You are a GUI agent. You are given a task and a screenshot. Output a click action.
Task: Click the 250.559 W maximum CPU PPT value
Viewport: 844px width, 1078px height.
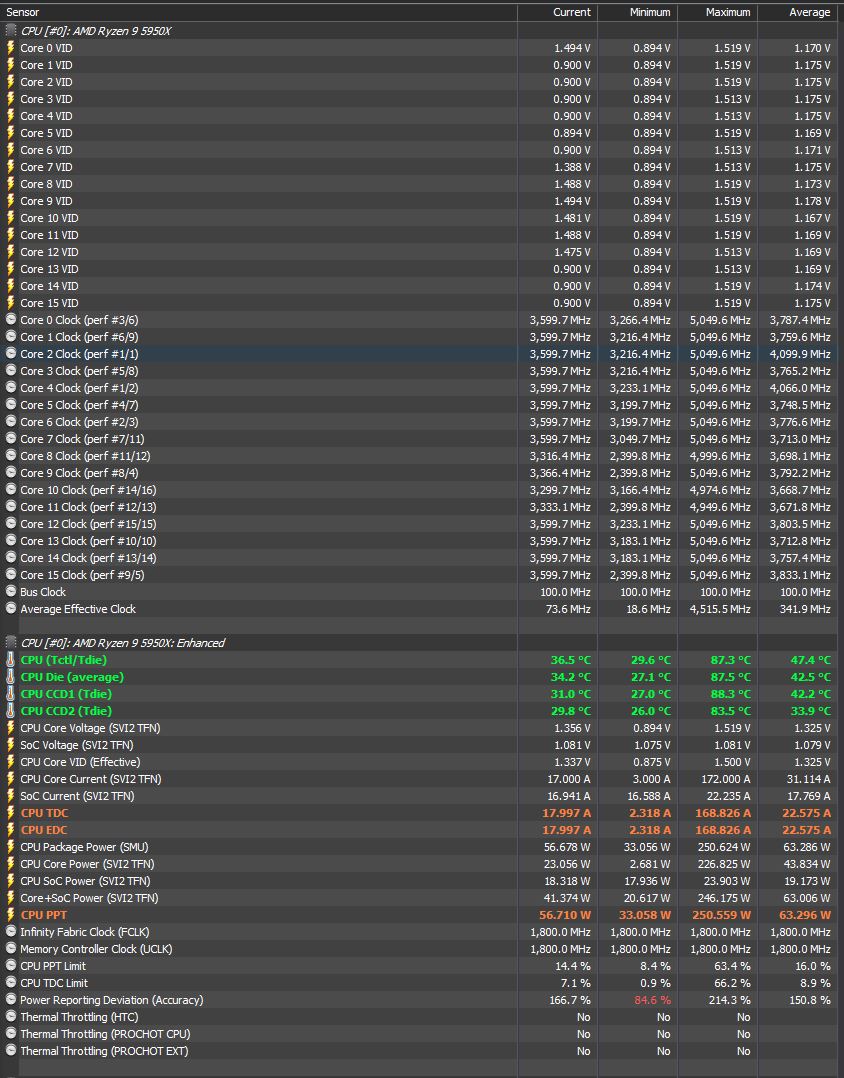pyautogui.click(x=722, y=915)
